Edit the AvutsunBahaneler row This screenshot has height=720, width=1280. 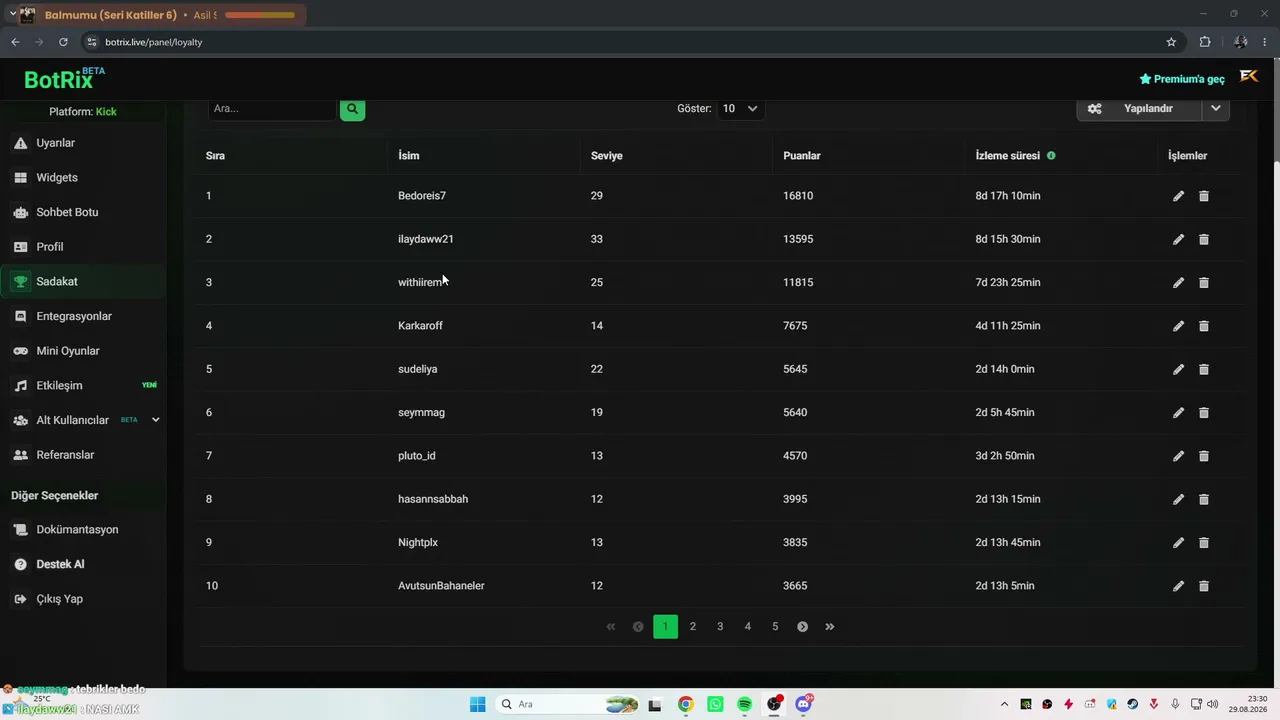pyautogui.click(x=1178, y=586)
